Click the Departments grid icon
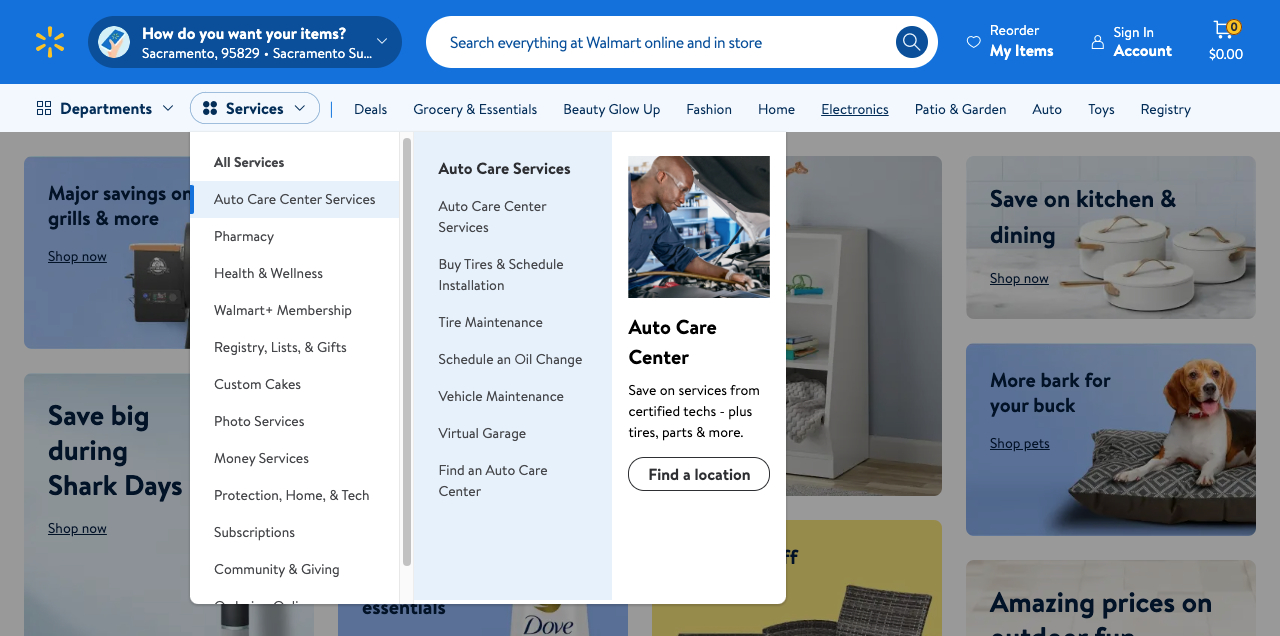The height and width of the screenshot is (636, 1280). [44, 108]
